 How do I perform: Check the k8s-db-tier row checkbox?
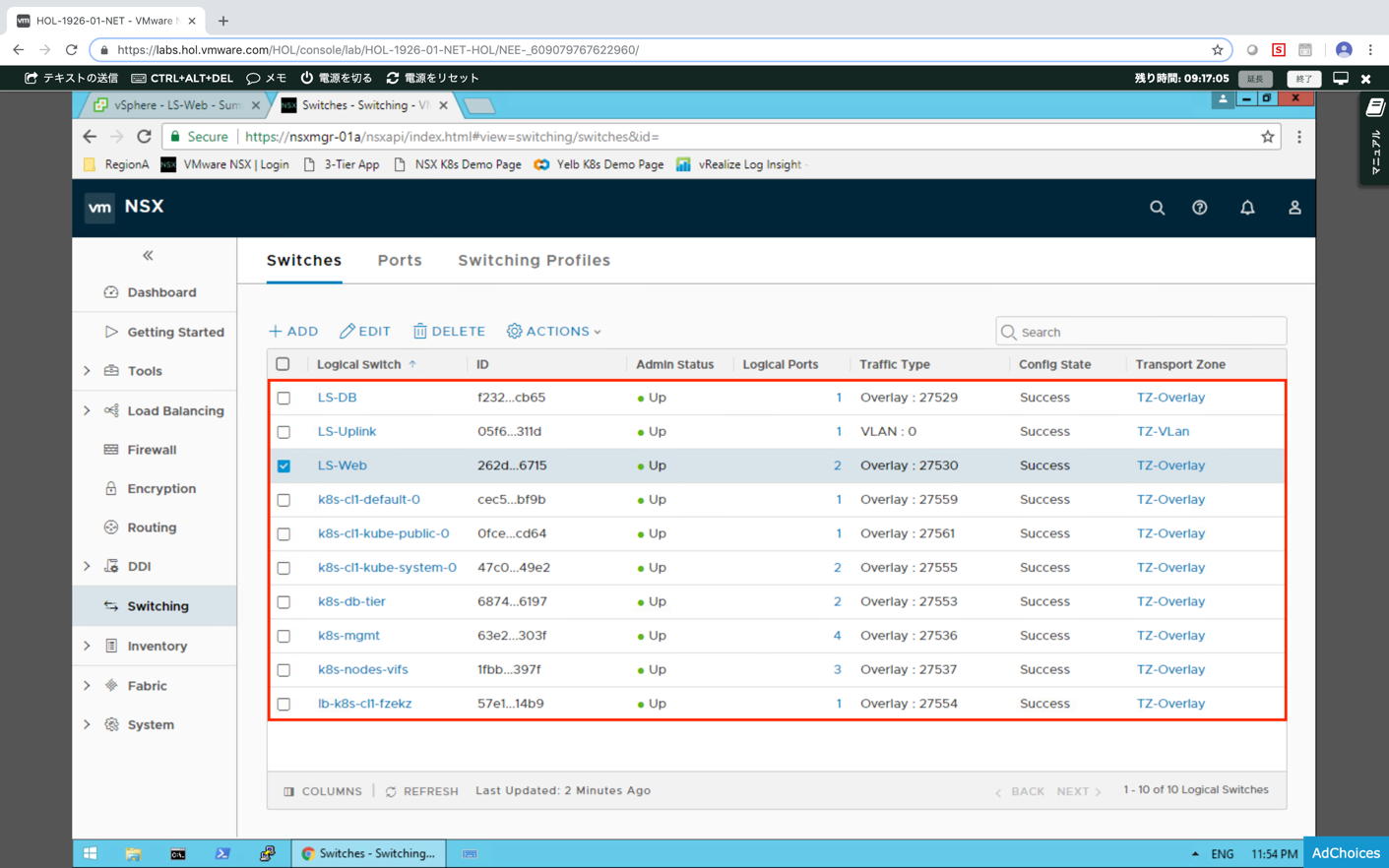pyautogui.click(x=284, y=602)
